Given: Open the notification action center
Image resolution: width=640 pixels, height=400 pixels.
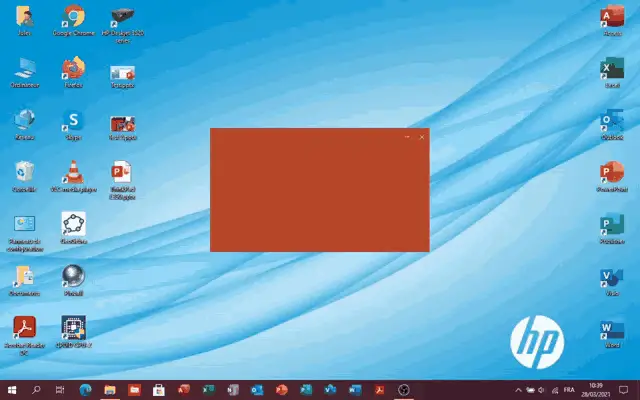Looking at the screenshot, I should point(625,389).
